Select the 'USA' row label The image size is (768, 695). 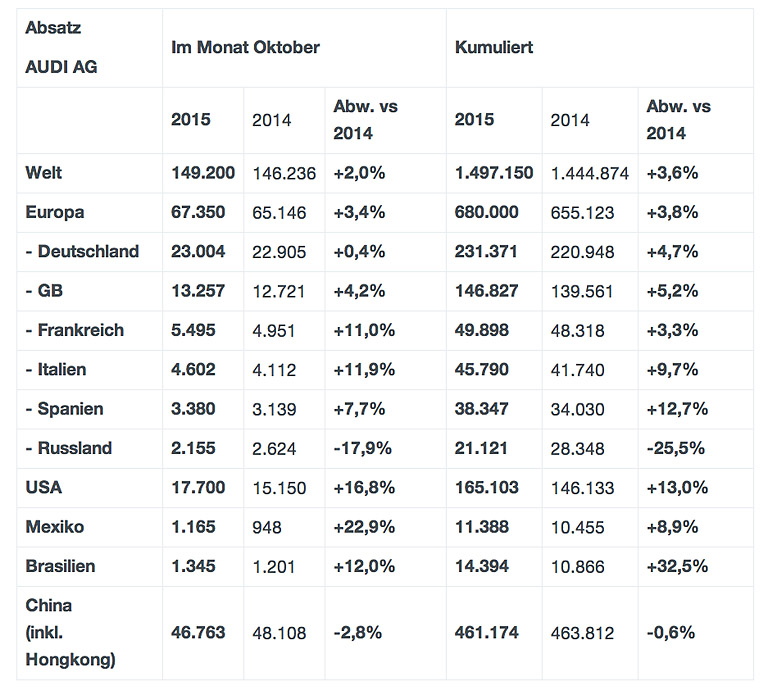[x=44, y=488]
